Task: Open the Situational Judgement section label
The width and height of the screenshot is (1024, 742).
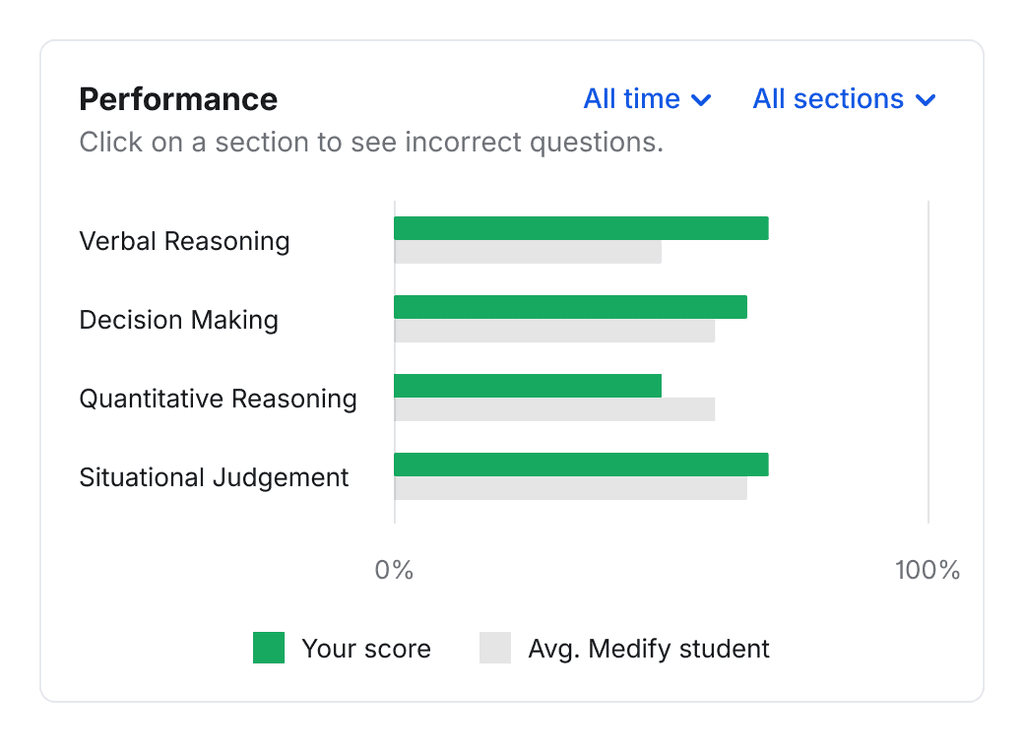Action: 214,478
